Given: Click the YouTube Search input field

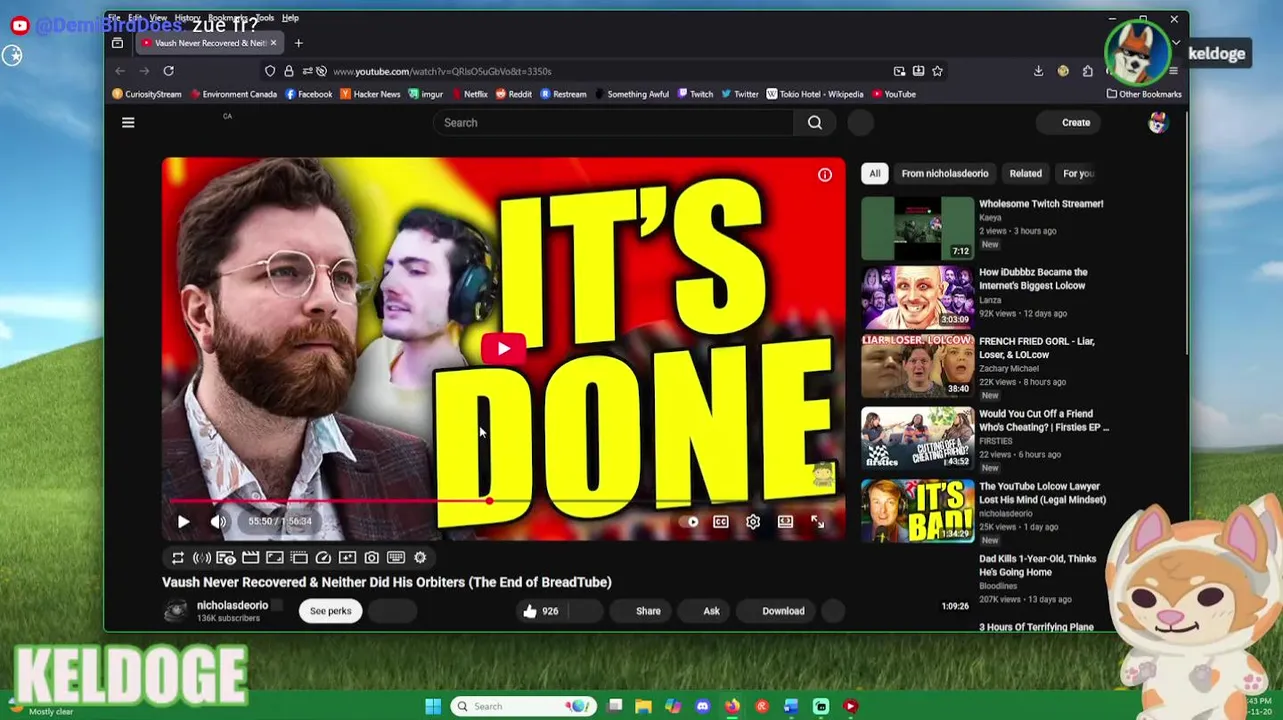Looking at the screenshot, I should [614, 123].
